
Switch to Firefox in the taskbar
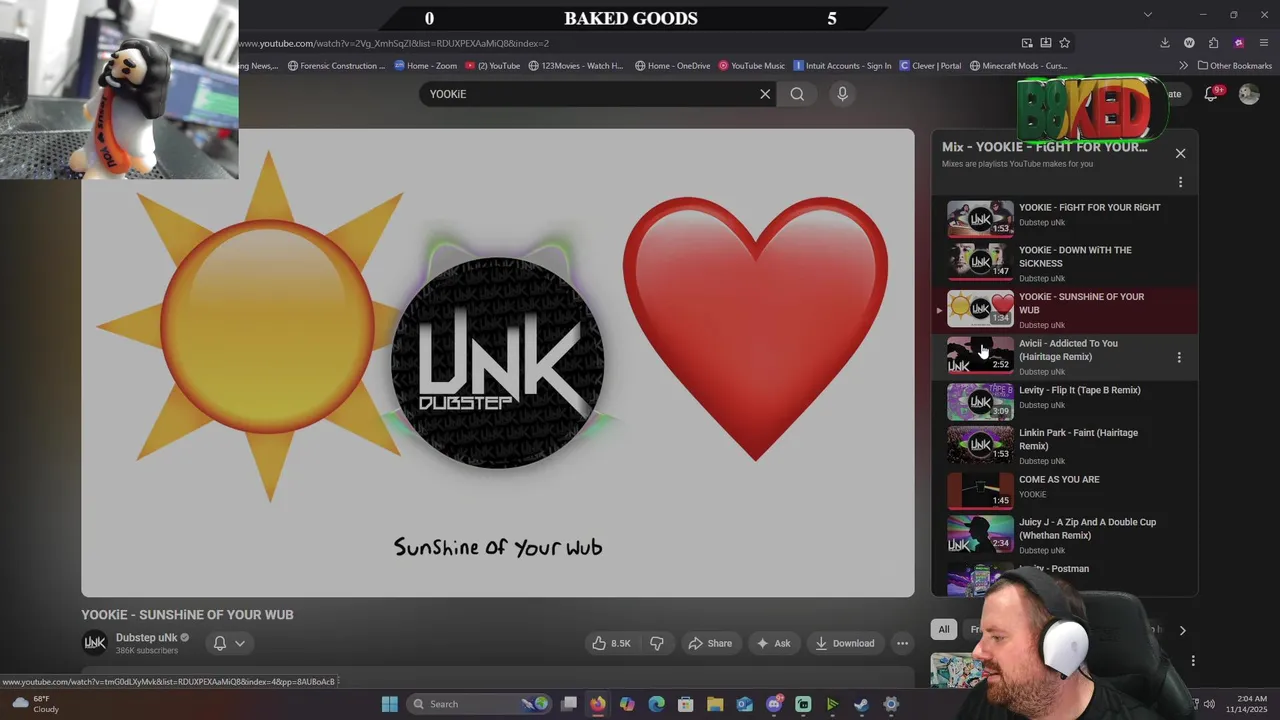click(x=598, y=704)
